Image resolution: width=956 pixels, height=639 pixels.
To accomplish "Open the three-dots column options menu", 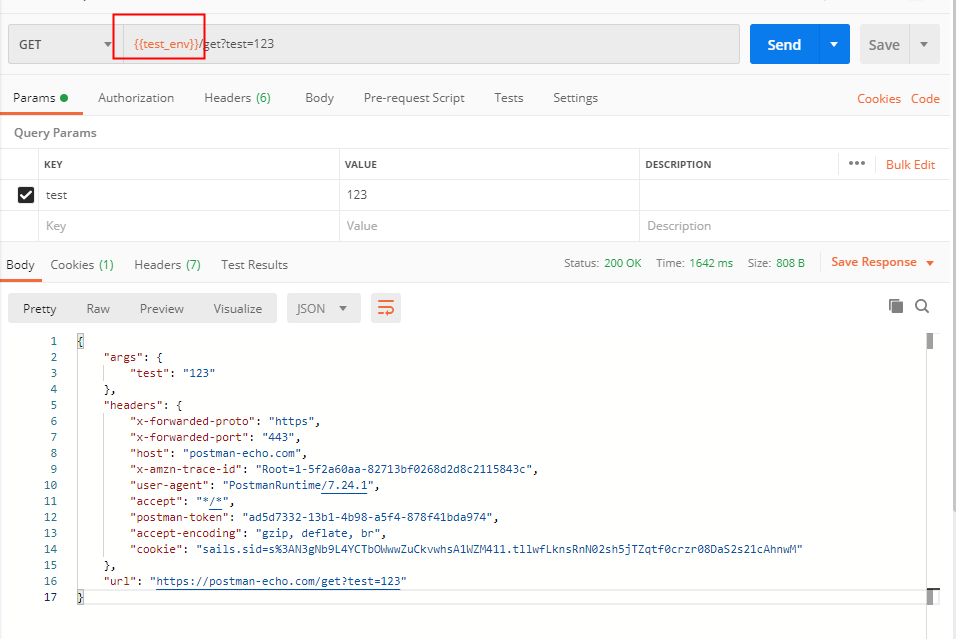I will pyautogui.click(x=856, y=164).
